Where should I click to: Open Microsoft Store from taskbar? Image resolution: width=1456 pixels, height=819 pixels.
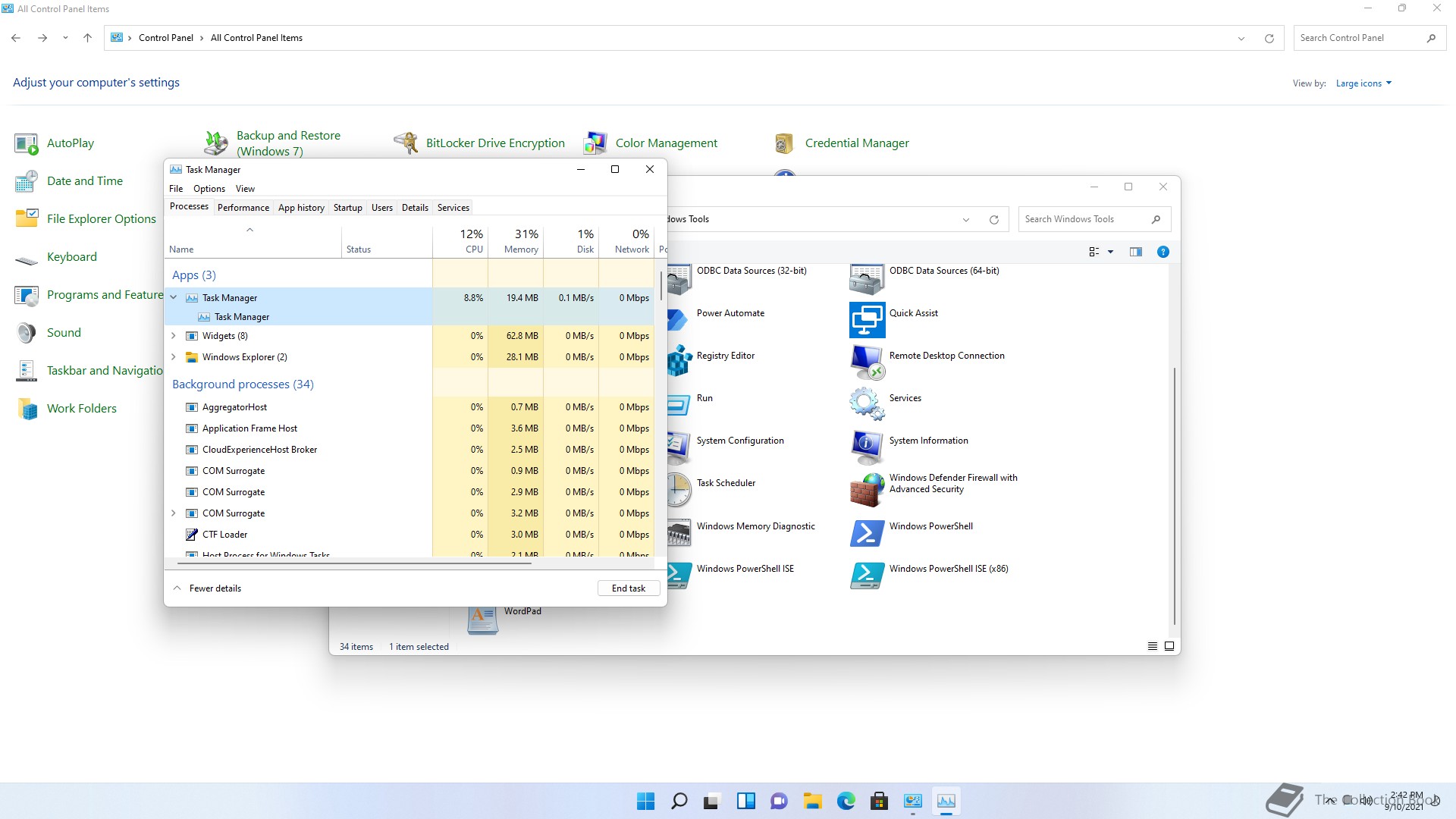coord(879,801)
